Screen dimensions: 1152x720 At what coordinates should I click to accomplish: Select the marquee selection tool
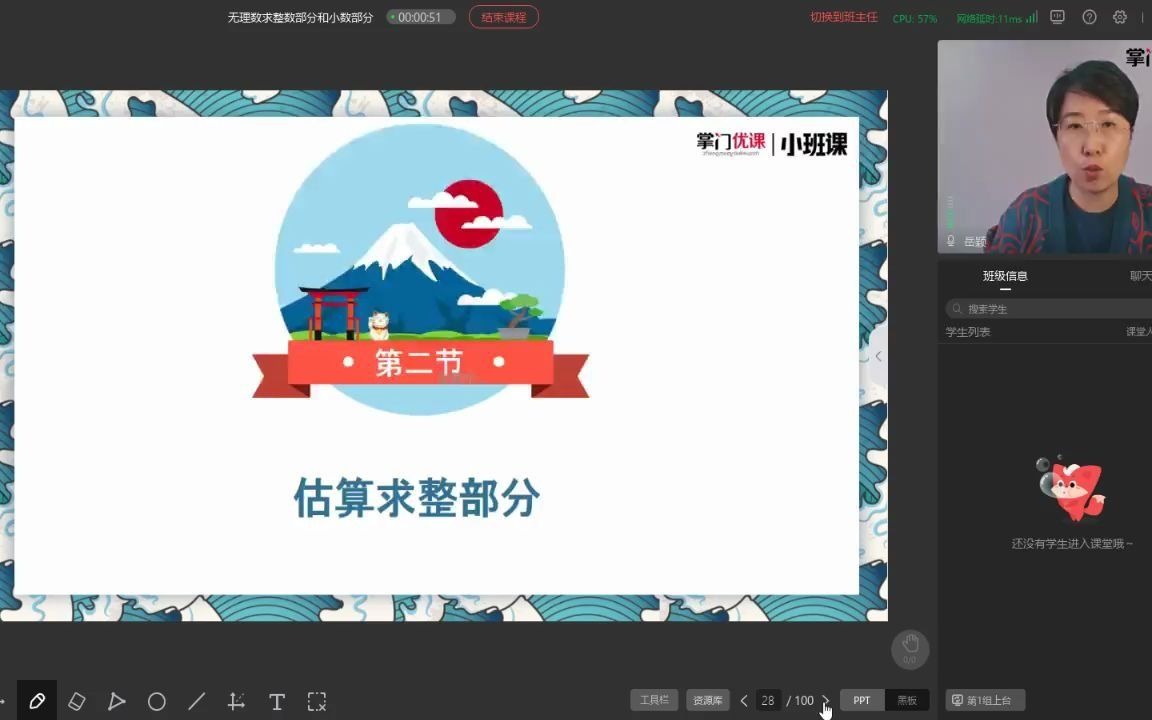[316, 701]
